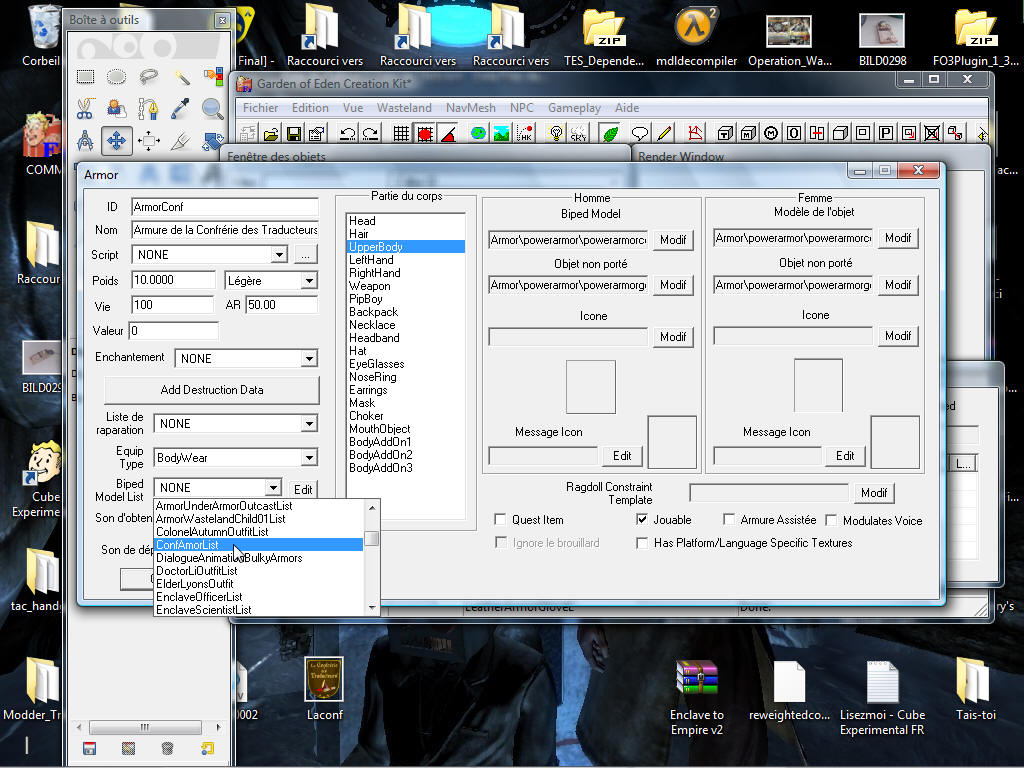The image size is (1024, 768).
Task: Choose EnclaveOfficerList in the dropdown list
Action: [259, 597]
